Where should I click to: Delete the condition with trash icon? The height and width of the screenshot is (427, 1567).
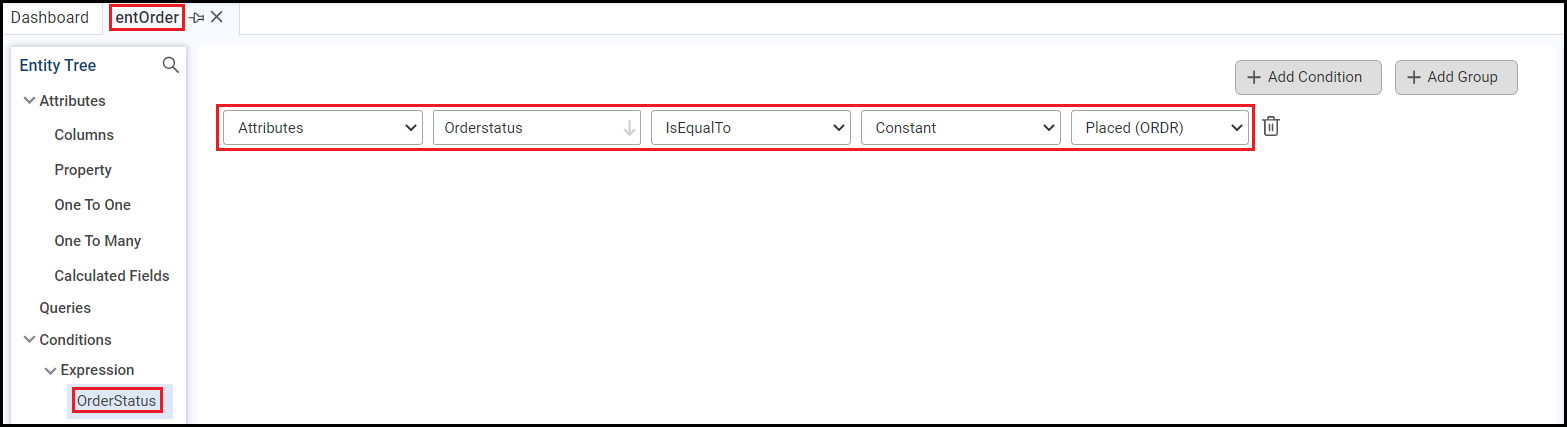pyautogui.click(x=1271, y=127)
